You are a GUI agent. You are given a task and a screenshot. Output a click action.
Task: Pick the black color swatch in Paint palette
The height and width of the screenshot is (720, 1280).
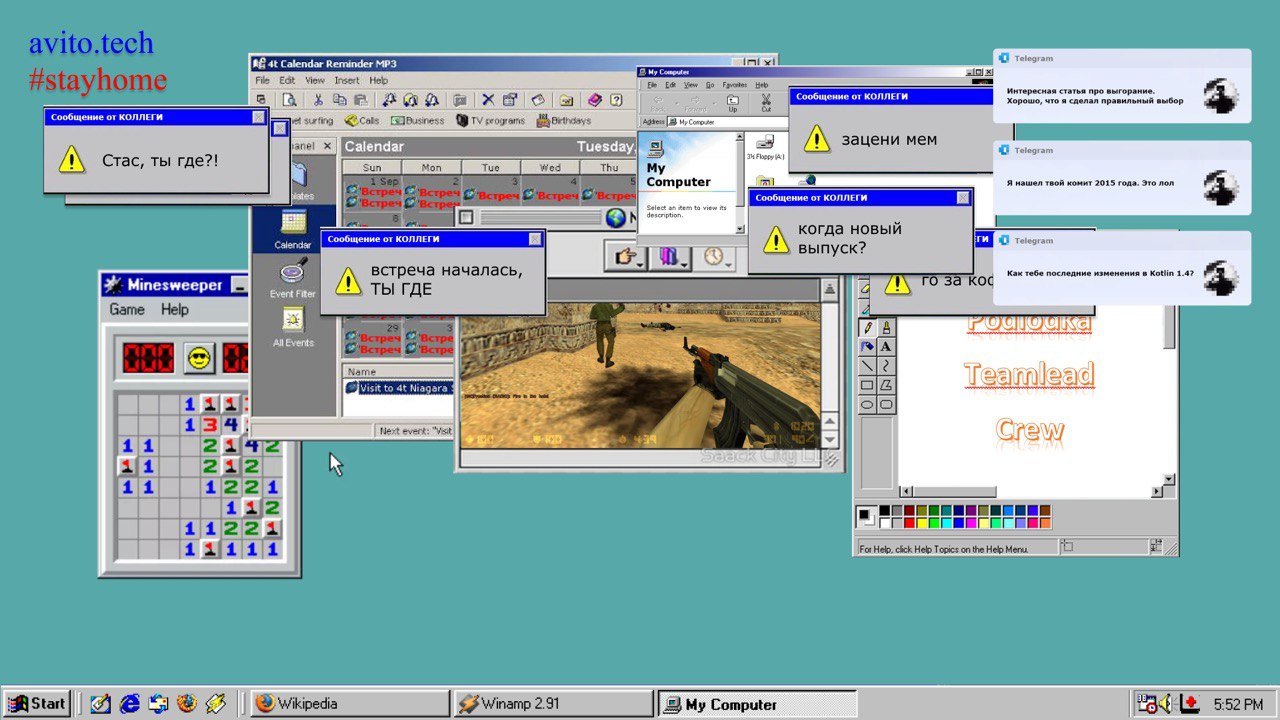884,511
